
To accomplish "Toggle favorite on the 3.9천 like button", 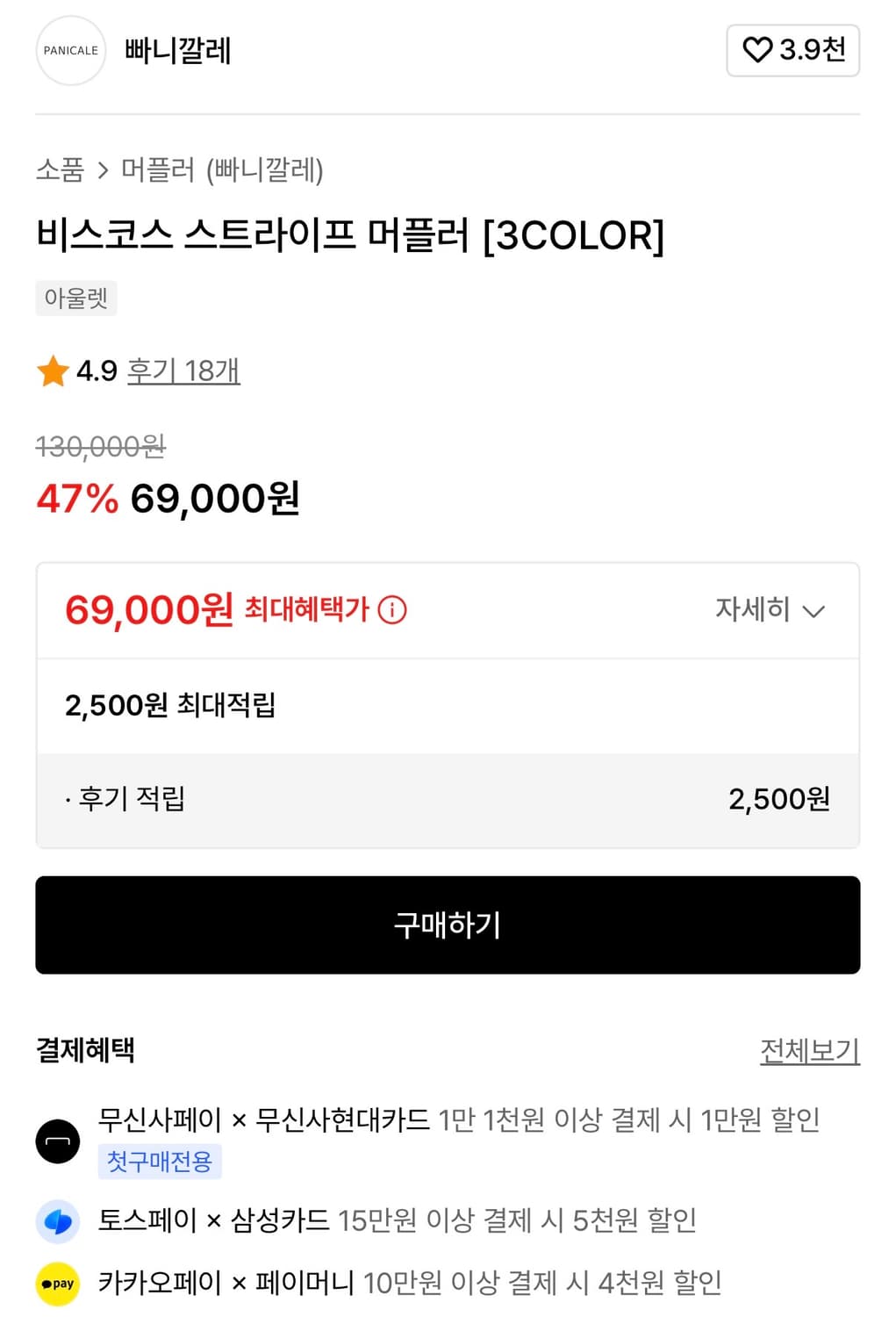I will pos(791,51).
